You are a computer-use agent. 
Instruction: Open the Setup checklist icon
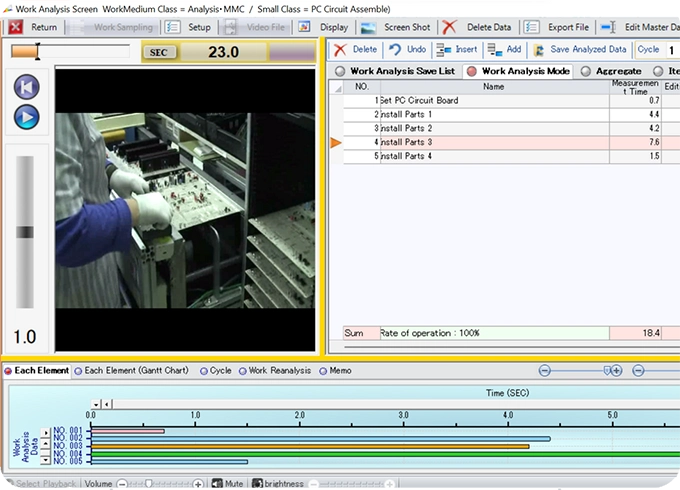pos(173,27)
